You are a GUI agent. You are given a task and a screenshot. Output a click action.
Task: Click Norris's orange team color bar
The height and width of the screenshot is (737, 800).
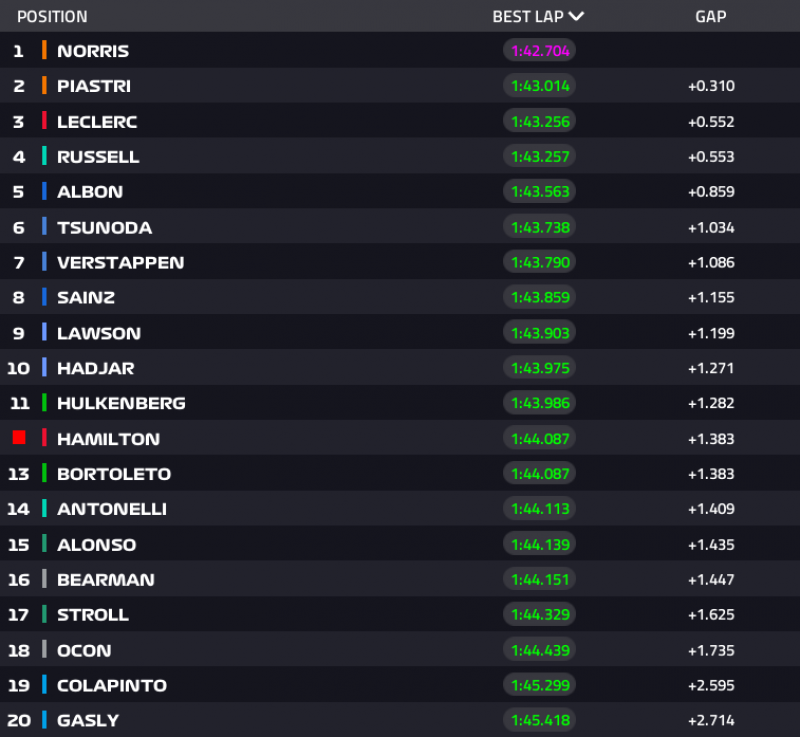point(44,51)
